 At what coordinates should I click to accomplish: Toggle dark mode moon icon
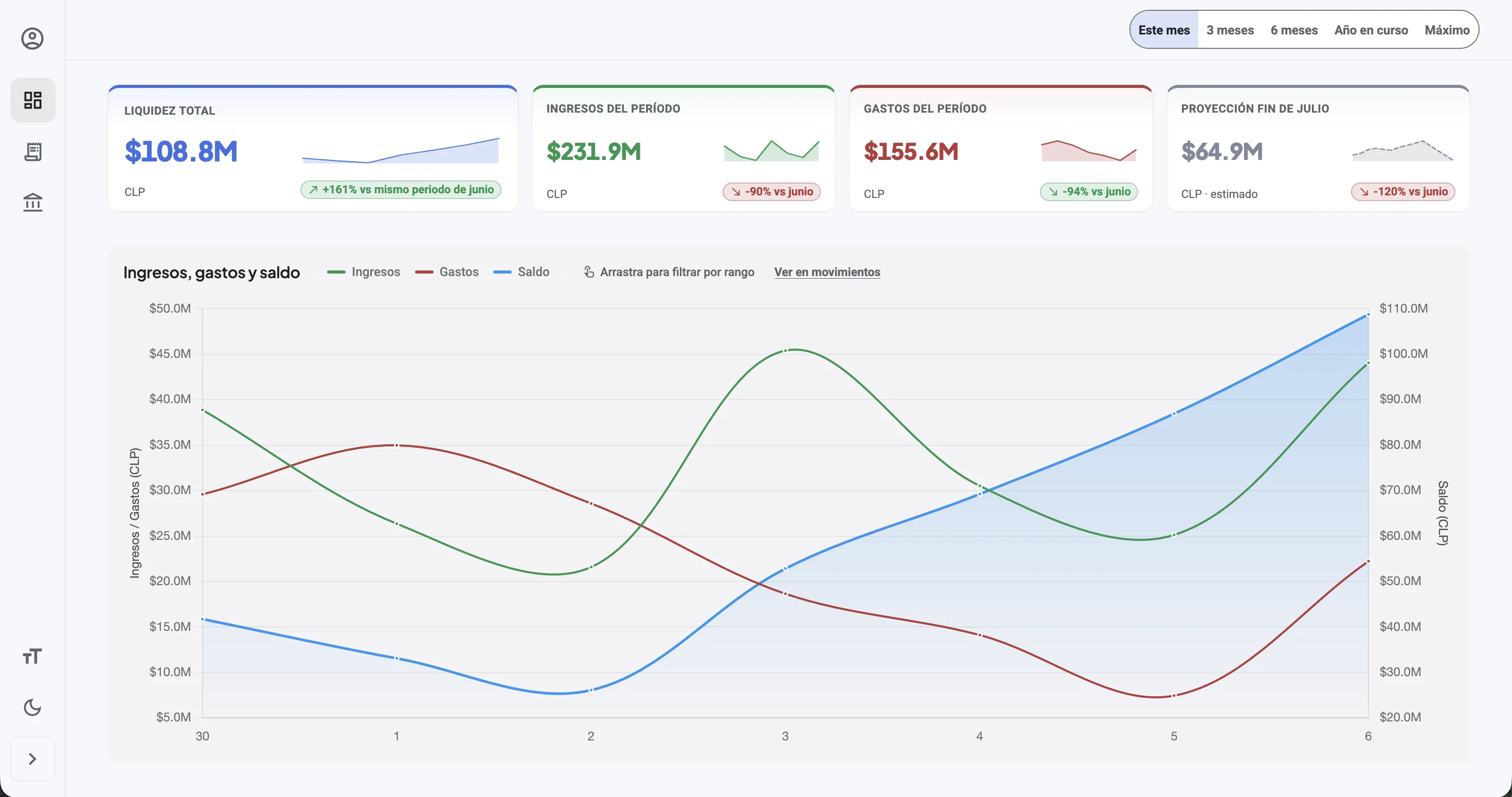click(32, 707)
